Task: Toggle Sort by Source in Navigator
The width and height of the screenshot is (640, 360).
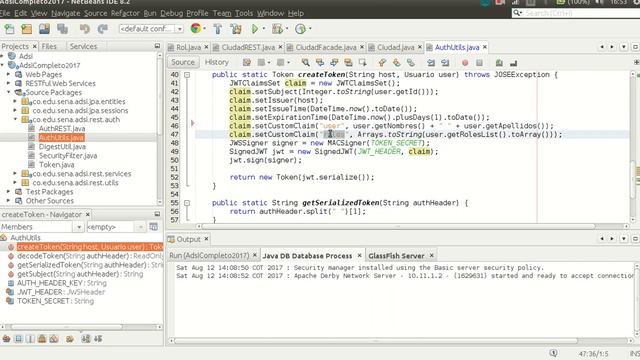Action: click(98, 338)
